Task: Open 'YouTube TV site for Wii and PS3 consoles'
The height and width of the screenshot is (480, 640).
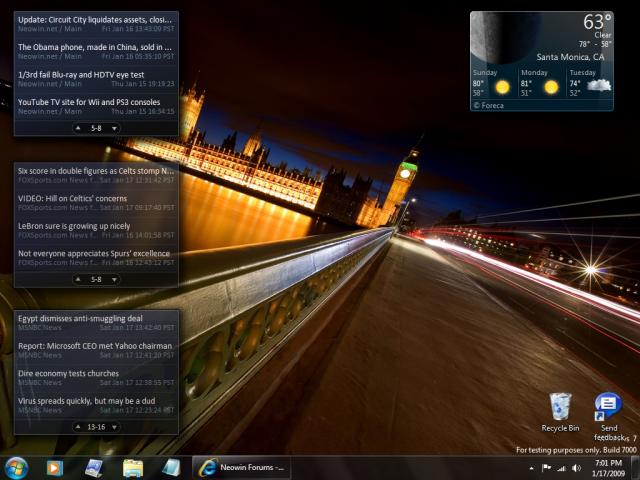Action: pos(89,102)
